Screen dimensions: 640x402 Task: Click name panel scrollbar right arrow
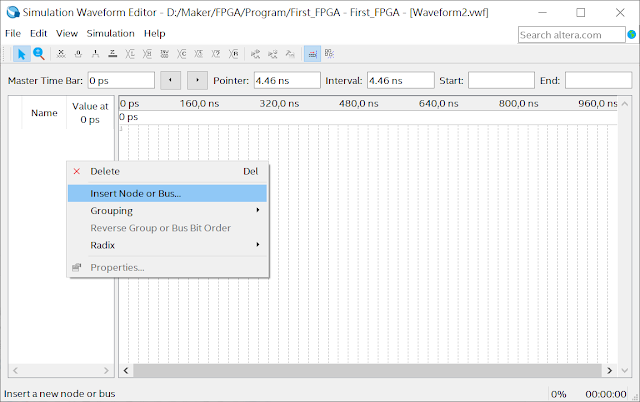coord(106,371)
